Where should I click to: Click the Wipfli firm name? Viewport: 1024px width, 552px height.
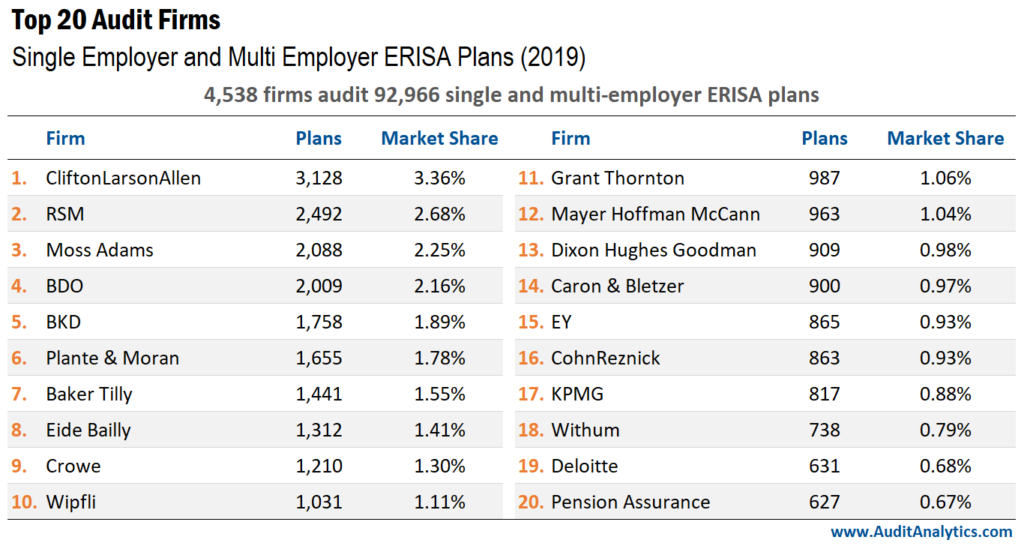pos(71,502)
